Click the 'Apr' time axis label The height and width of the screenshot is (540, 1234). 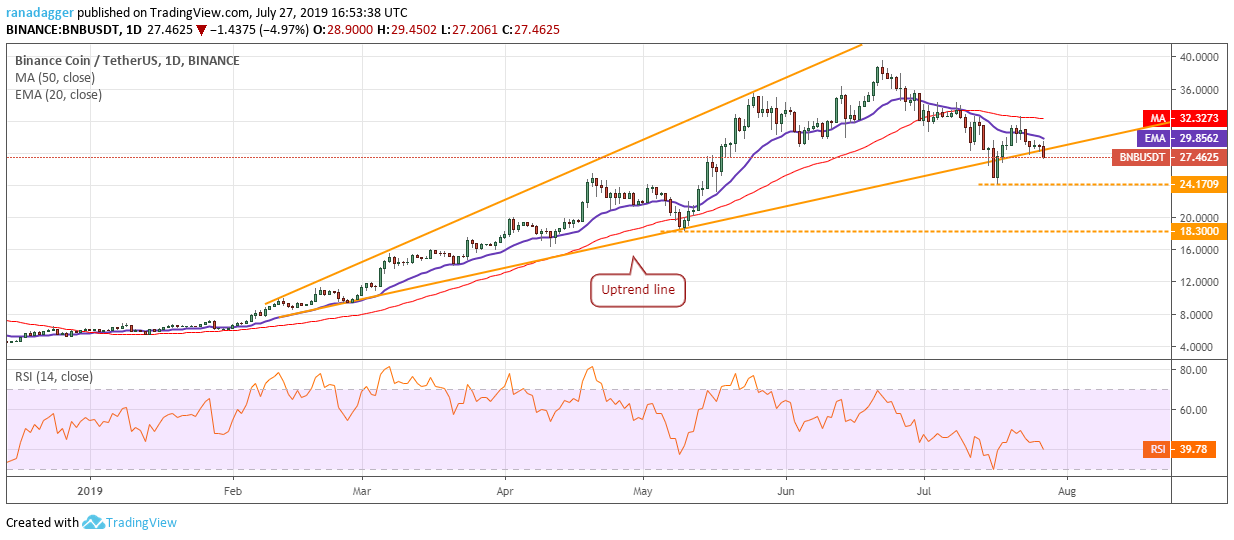504,492
